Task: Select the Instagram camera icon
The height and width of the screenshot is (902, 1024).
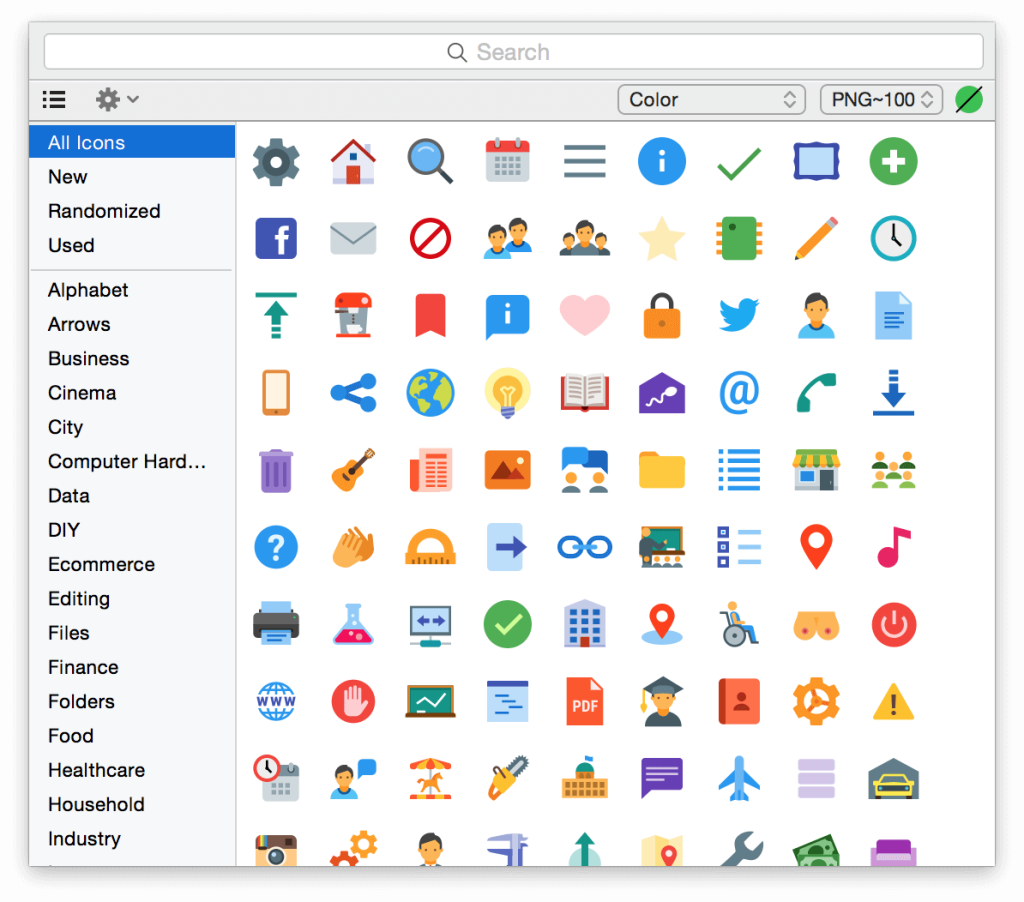Action: pyautogui.click(x=276, y=851)
